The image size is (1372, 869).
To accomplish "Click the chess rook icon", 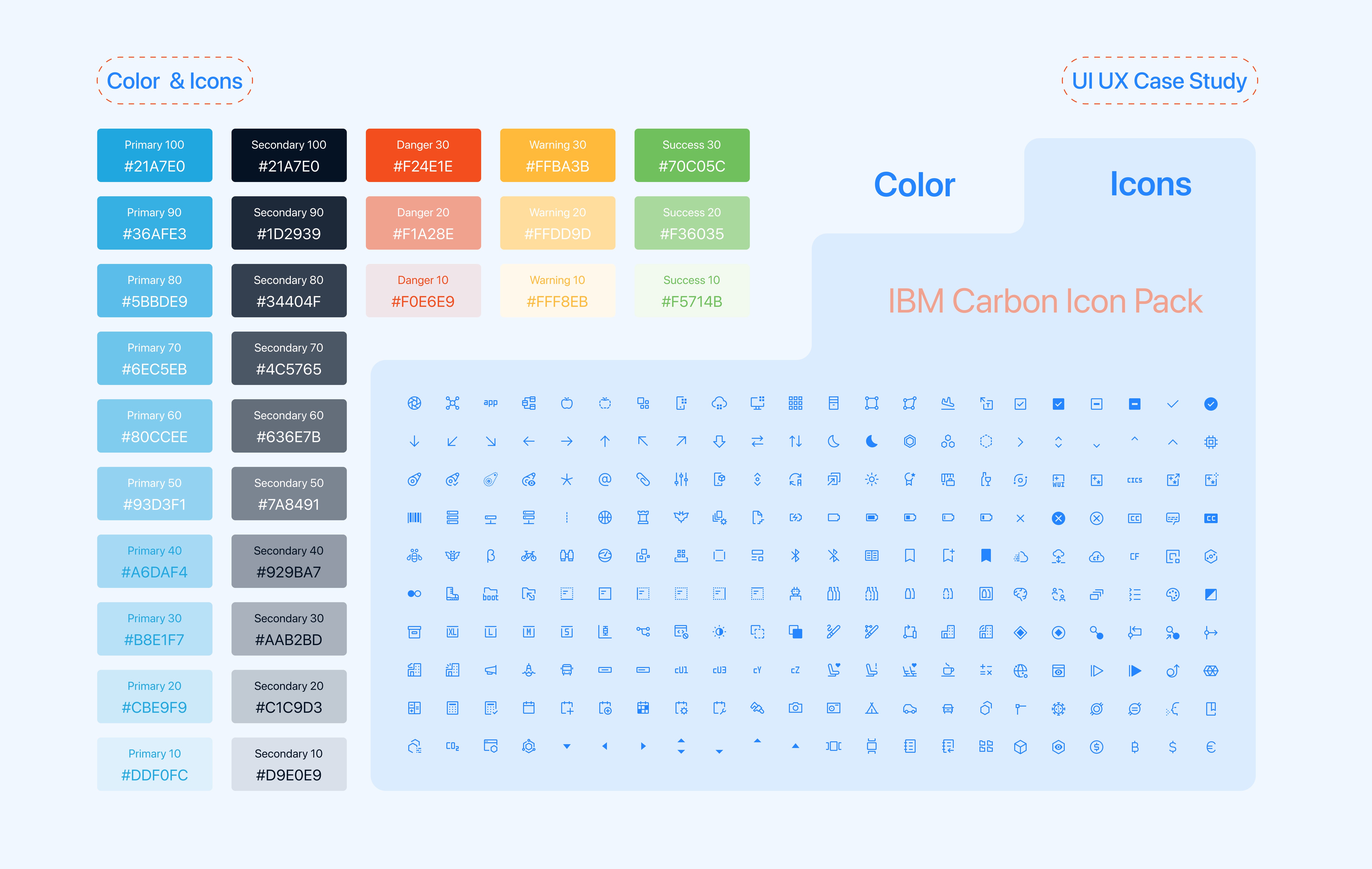I will (x=643, y=517).
